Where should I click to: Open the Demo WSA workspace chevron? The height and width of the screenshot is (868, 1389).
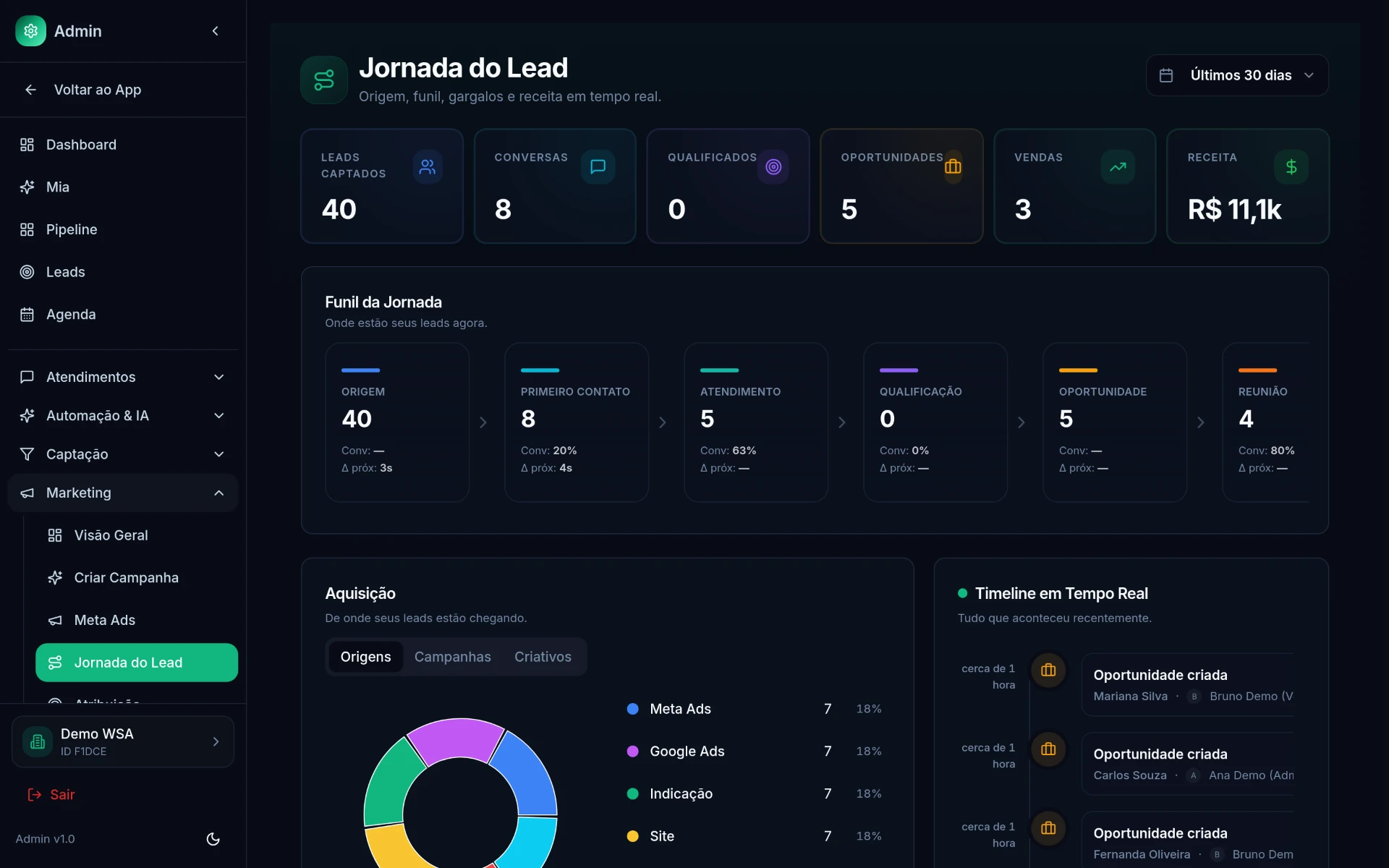(216, 741)
